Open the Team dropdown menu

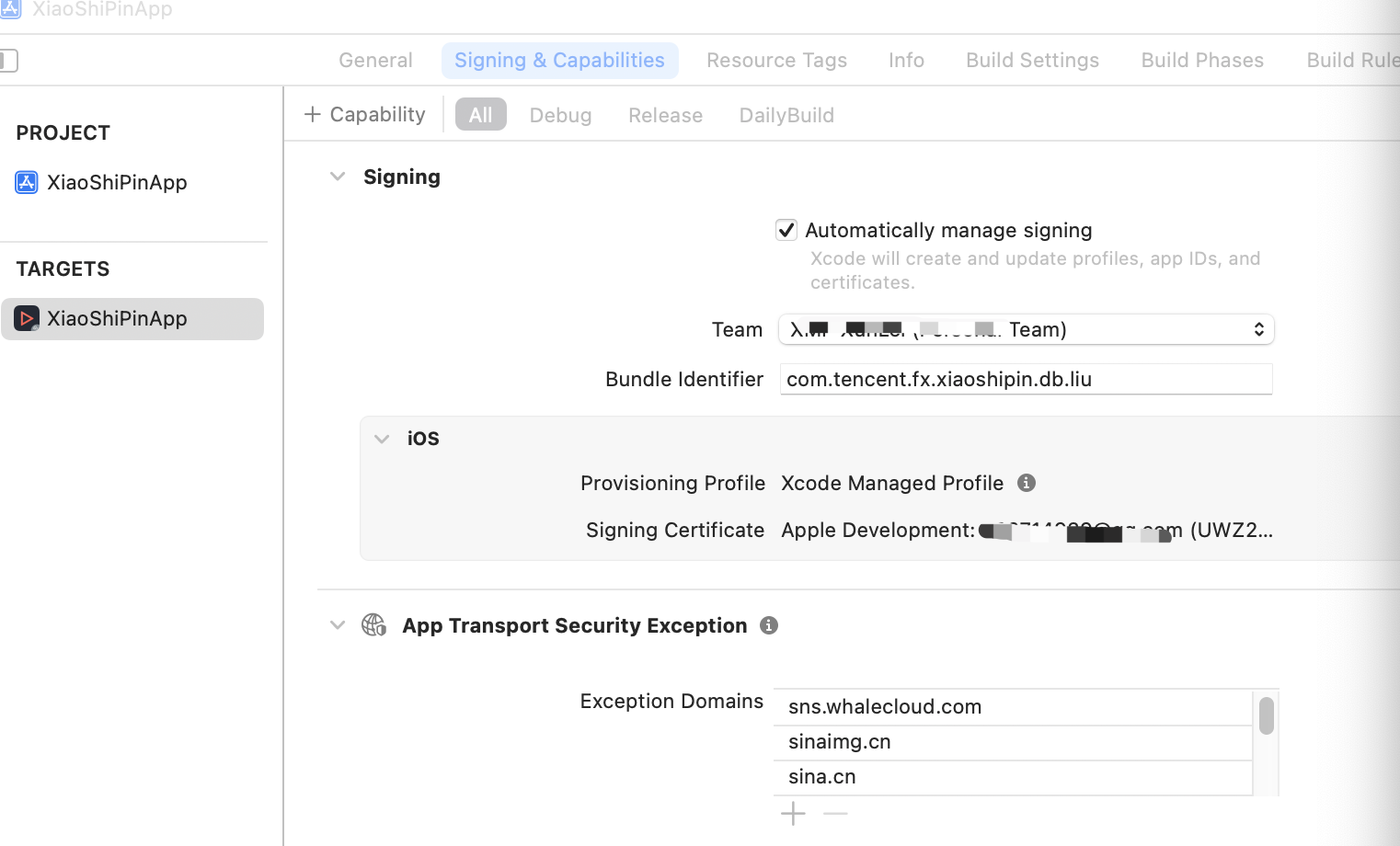(1026, 329)
